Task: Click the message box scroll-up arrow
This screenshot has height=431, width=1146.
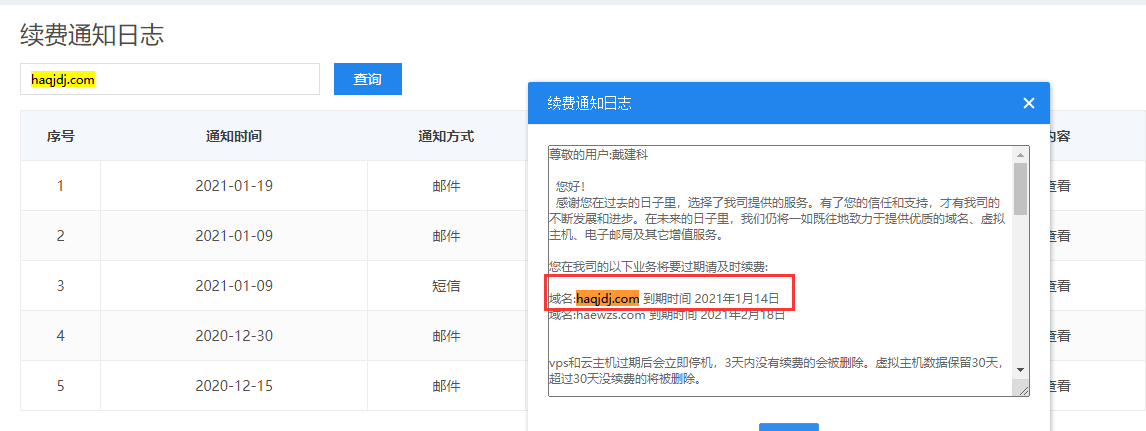Action: [x=1020, y=155]
